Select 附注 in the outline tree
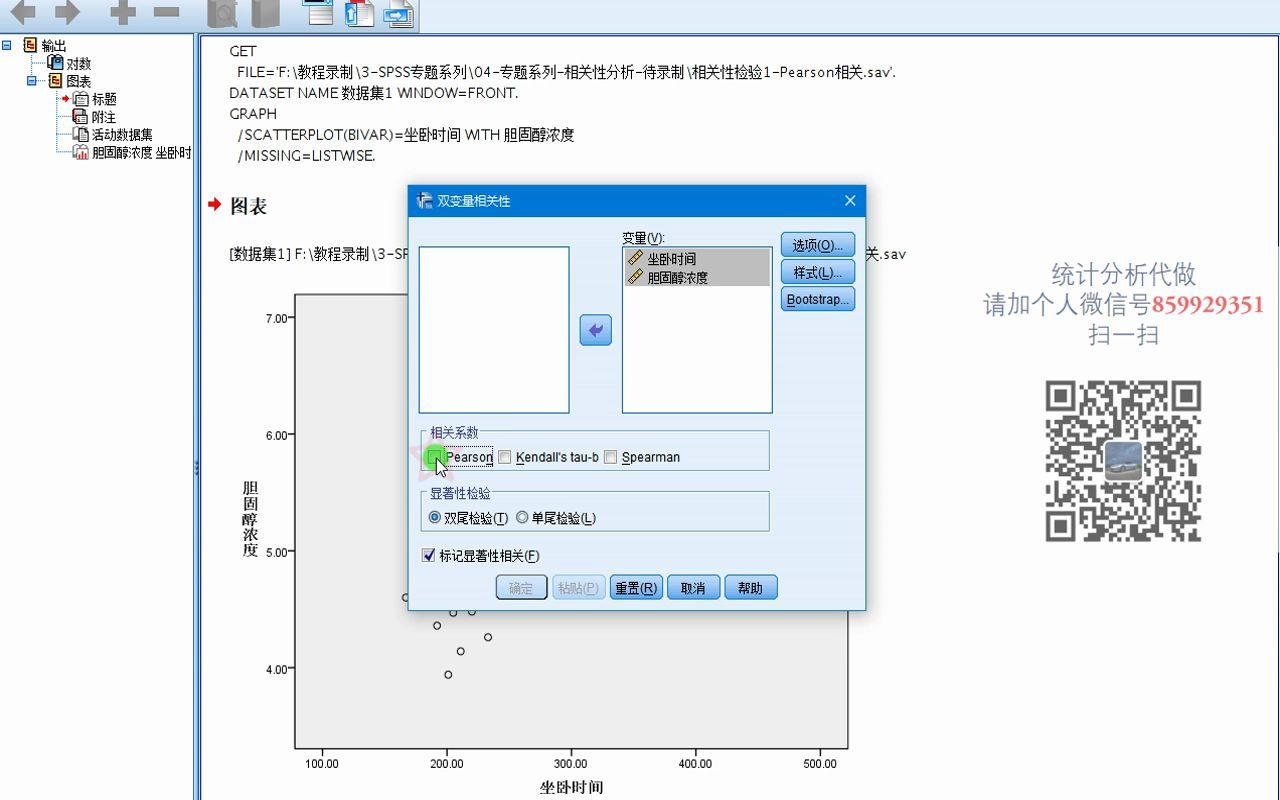The width and height of the screenshot is (1280, 800). point(104,117)
